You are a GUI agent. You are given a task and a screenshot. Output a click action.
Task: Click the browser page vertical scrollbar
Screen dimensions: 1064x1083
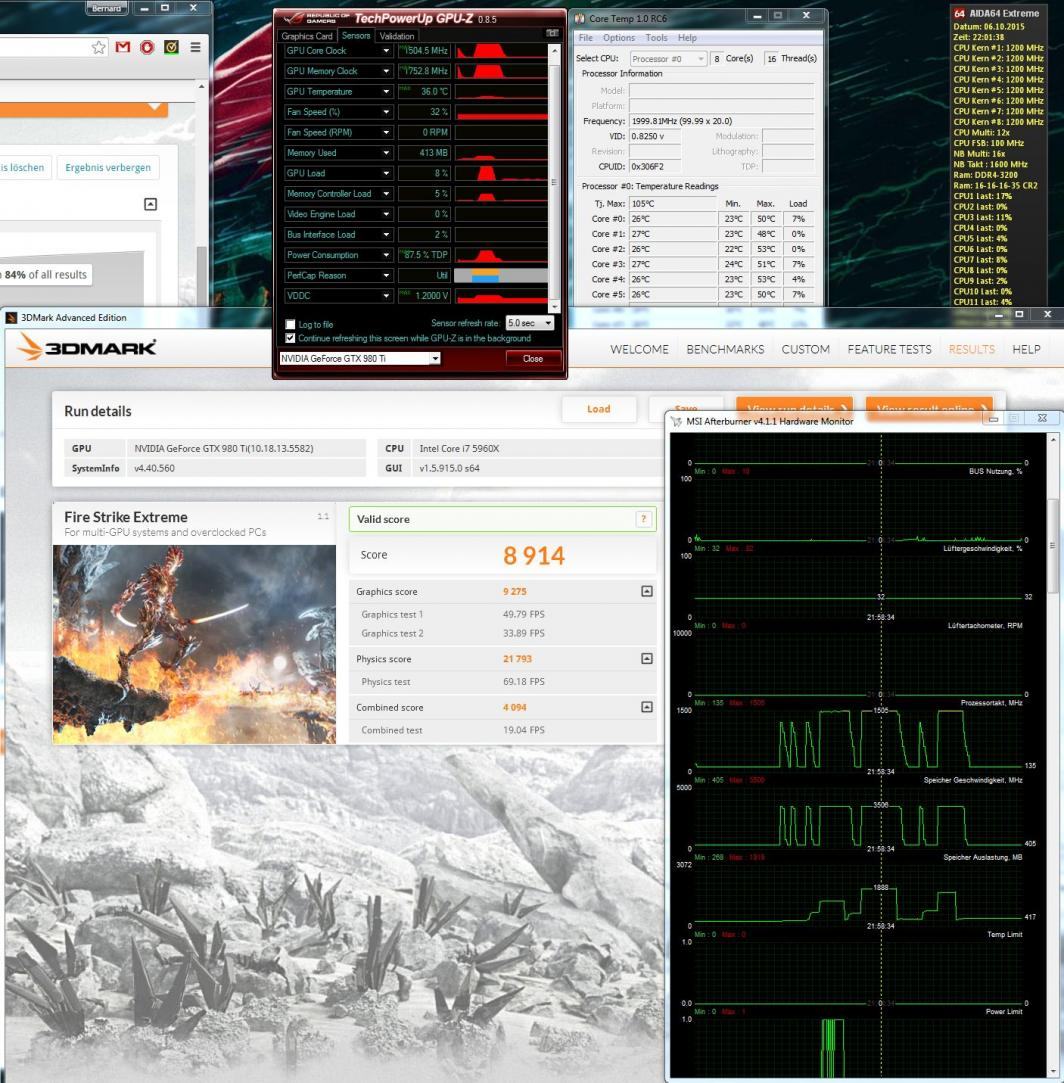click(202, 275)
